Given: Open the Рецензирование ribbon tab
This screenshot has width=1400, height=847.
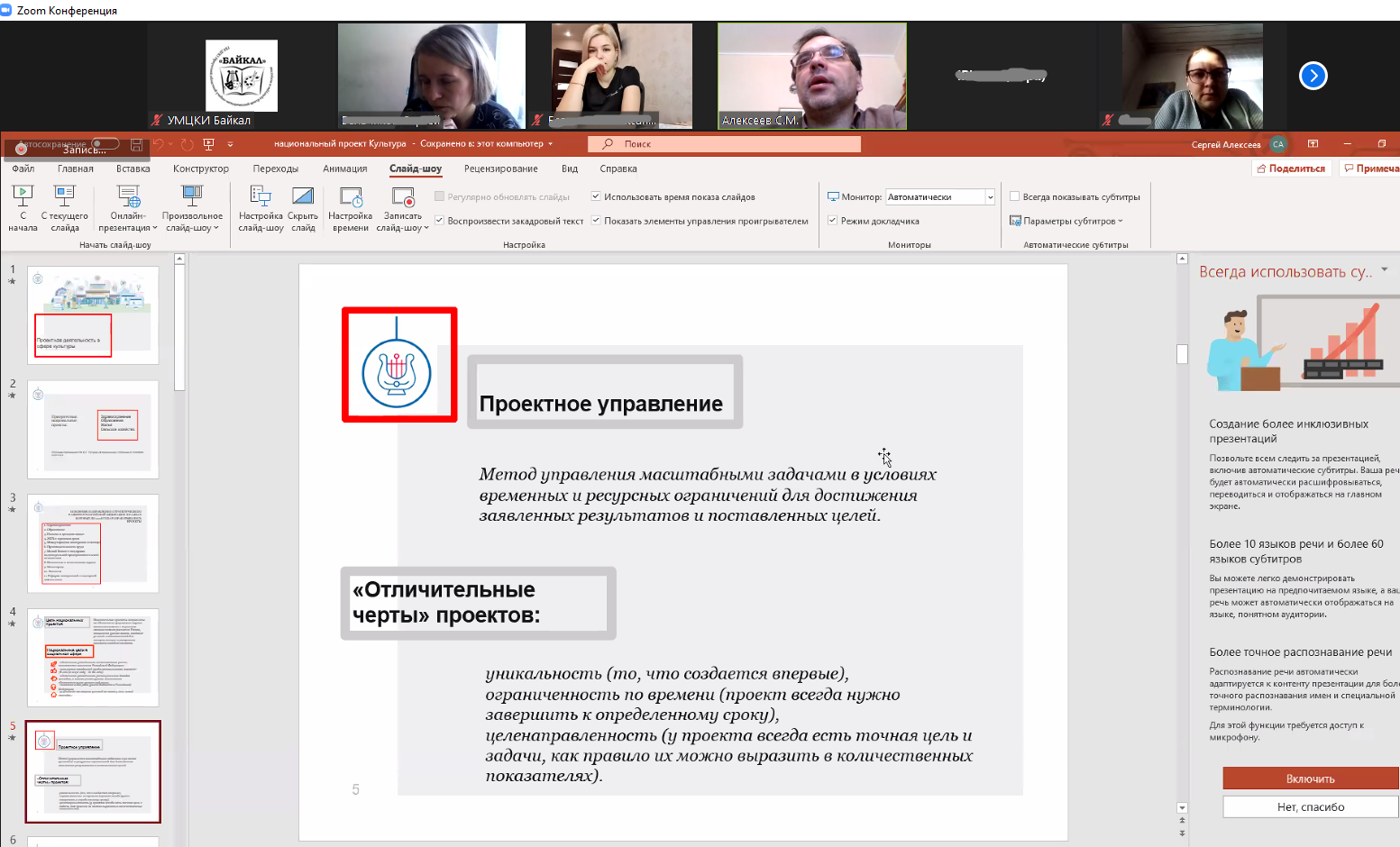Looking at the screenshot, I should 500,168.
